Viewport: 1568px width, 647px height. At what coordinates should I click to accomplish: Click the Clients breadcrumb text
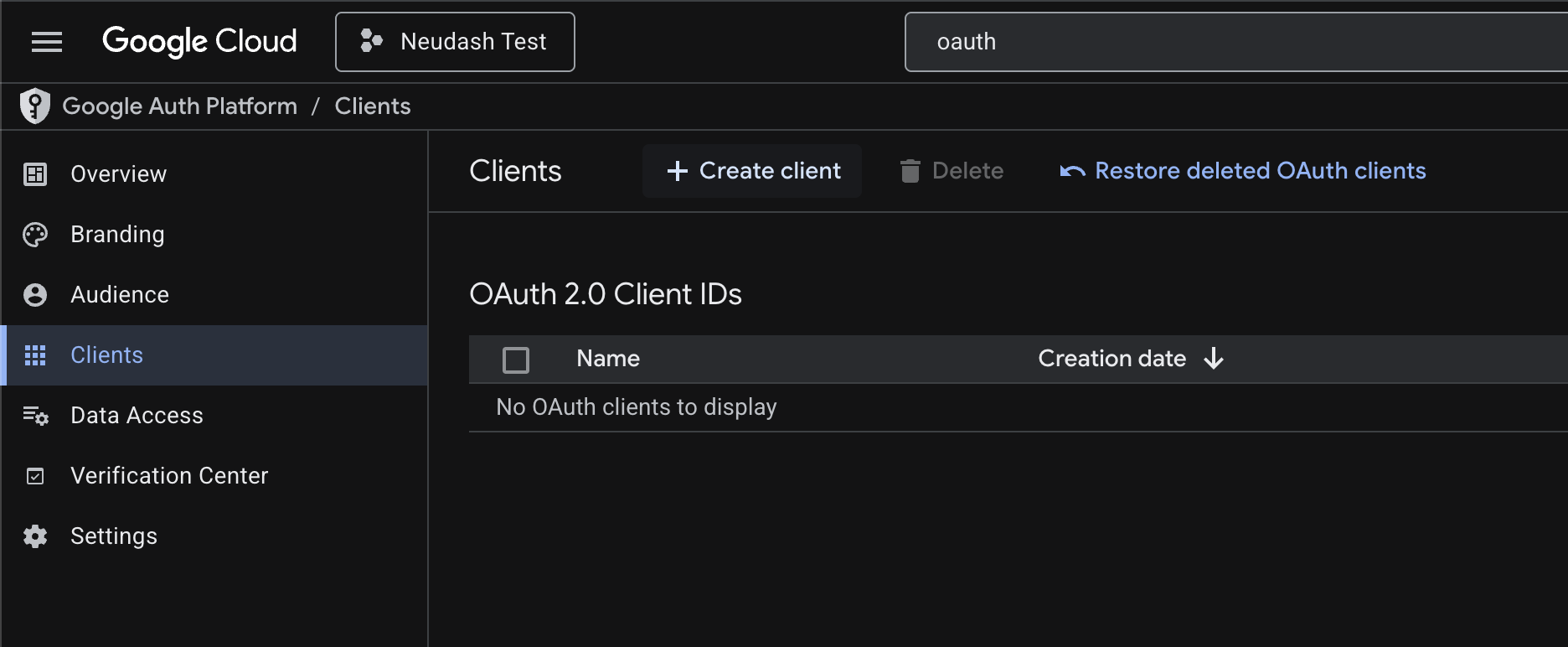pos(373,106)
